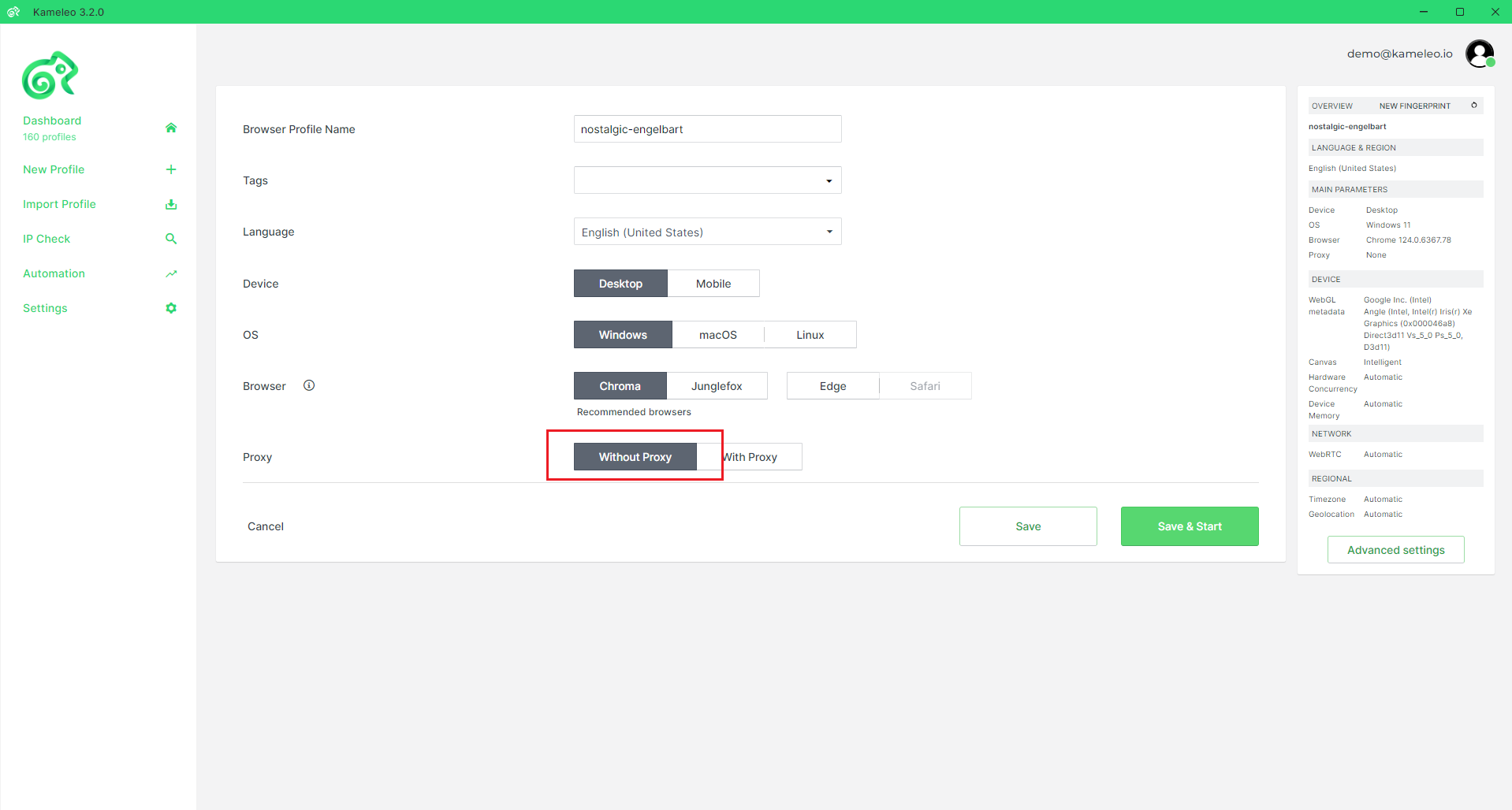Open Settings in the sidebar
This screenshot has width=1512, height=810.
45,308
